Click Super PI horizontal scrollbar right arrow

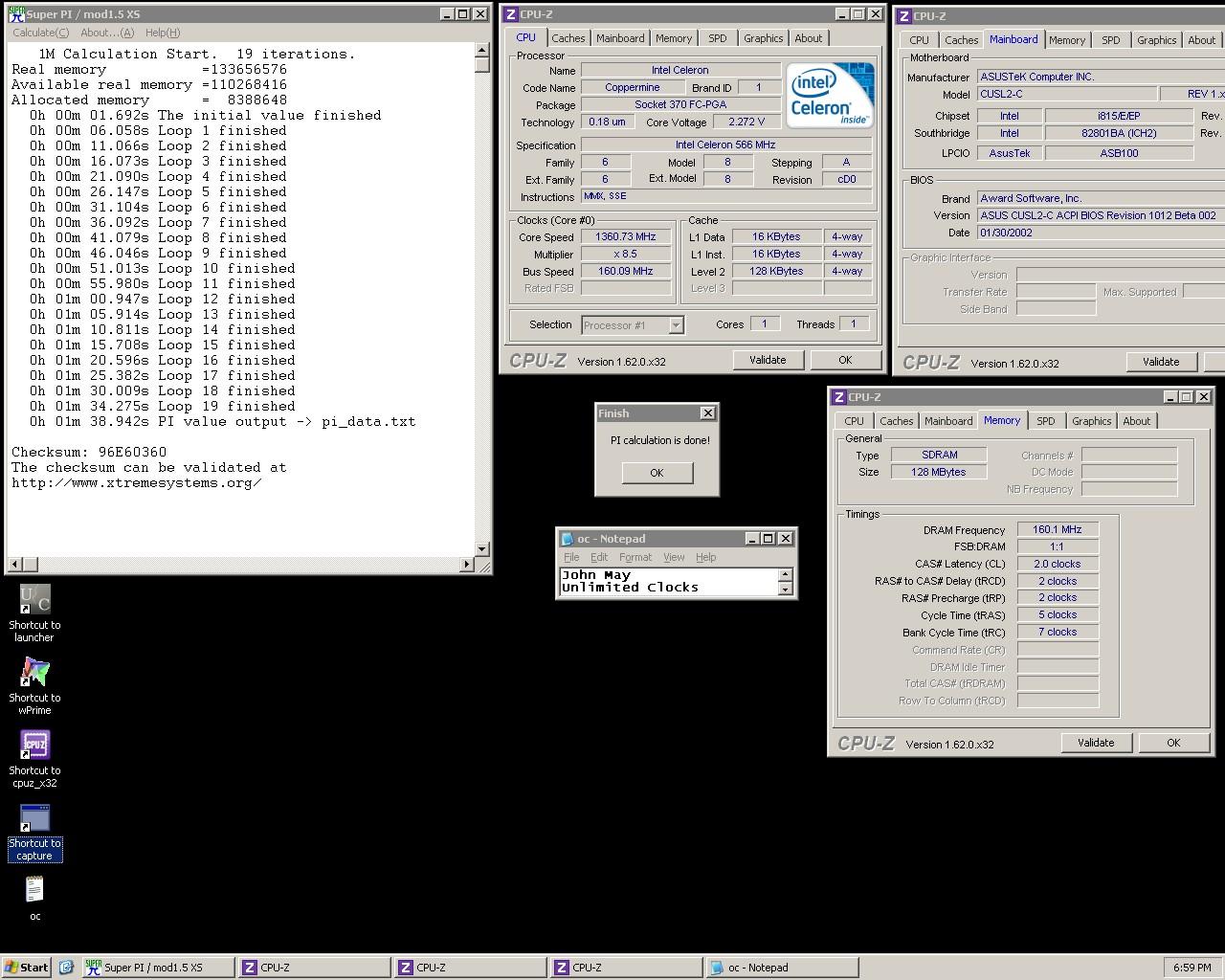[x=467, y=565]
